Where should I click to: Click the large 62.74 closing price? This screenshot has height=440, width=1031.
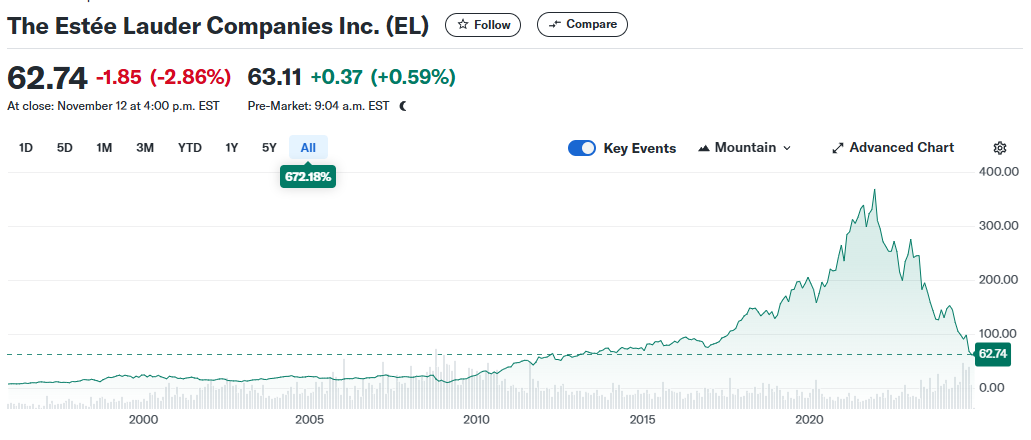[x=47, y=78]
